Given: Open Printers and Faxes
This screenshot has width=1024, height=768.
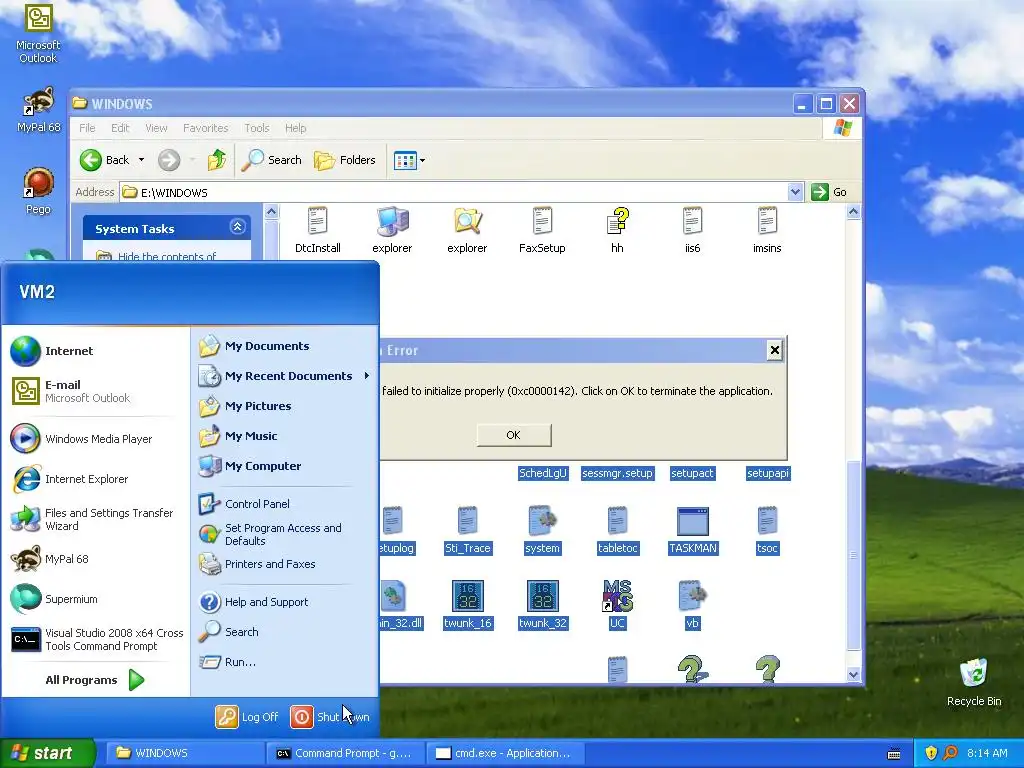Looking at the screenshot, I should (x=284, y=564).
